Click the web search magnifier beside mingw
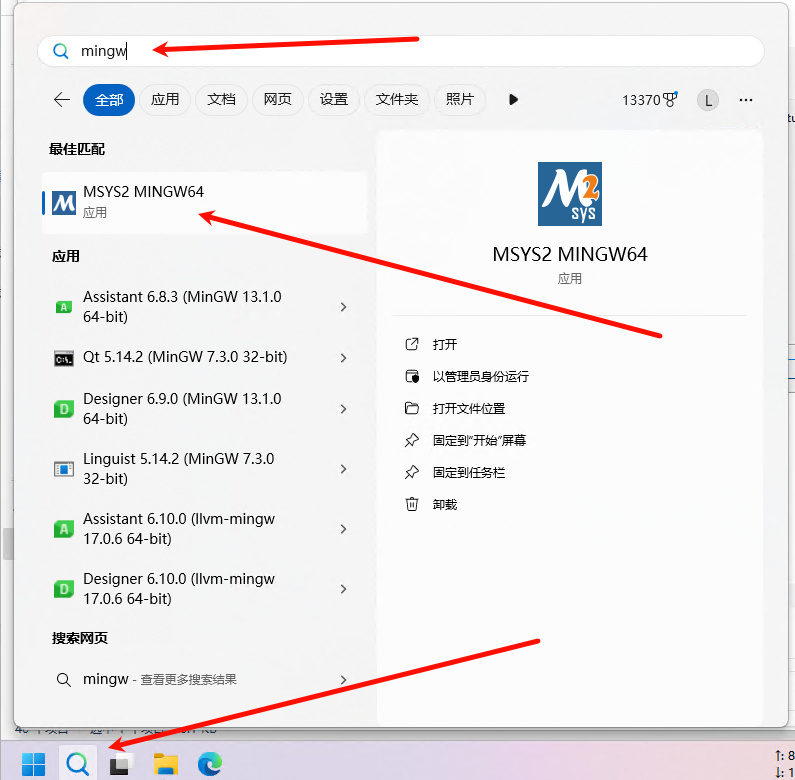 [64, 680]
